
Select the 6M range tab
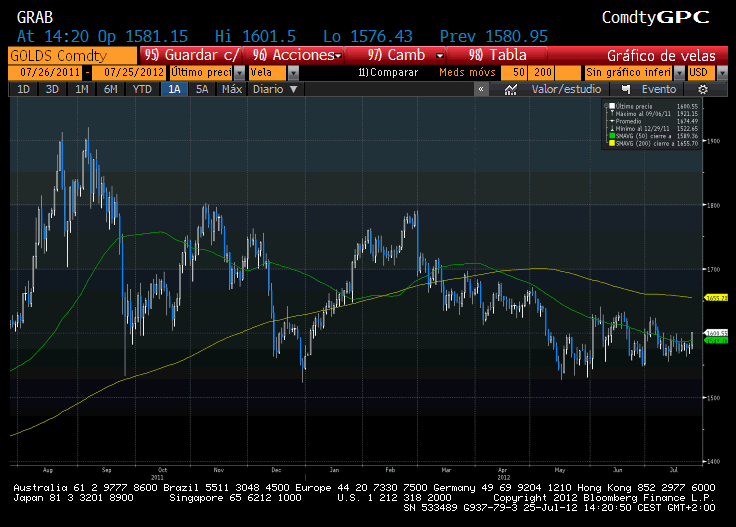tap(110, 89)
